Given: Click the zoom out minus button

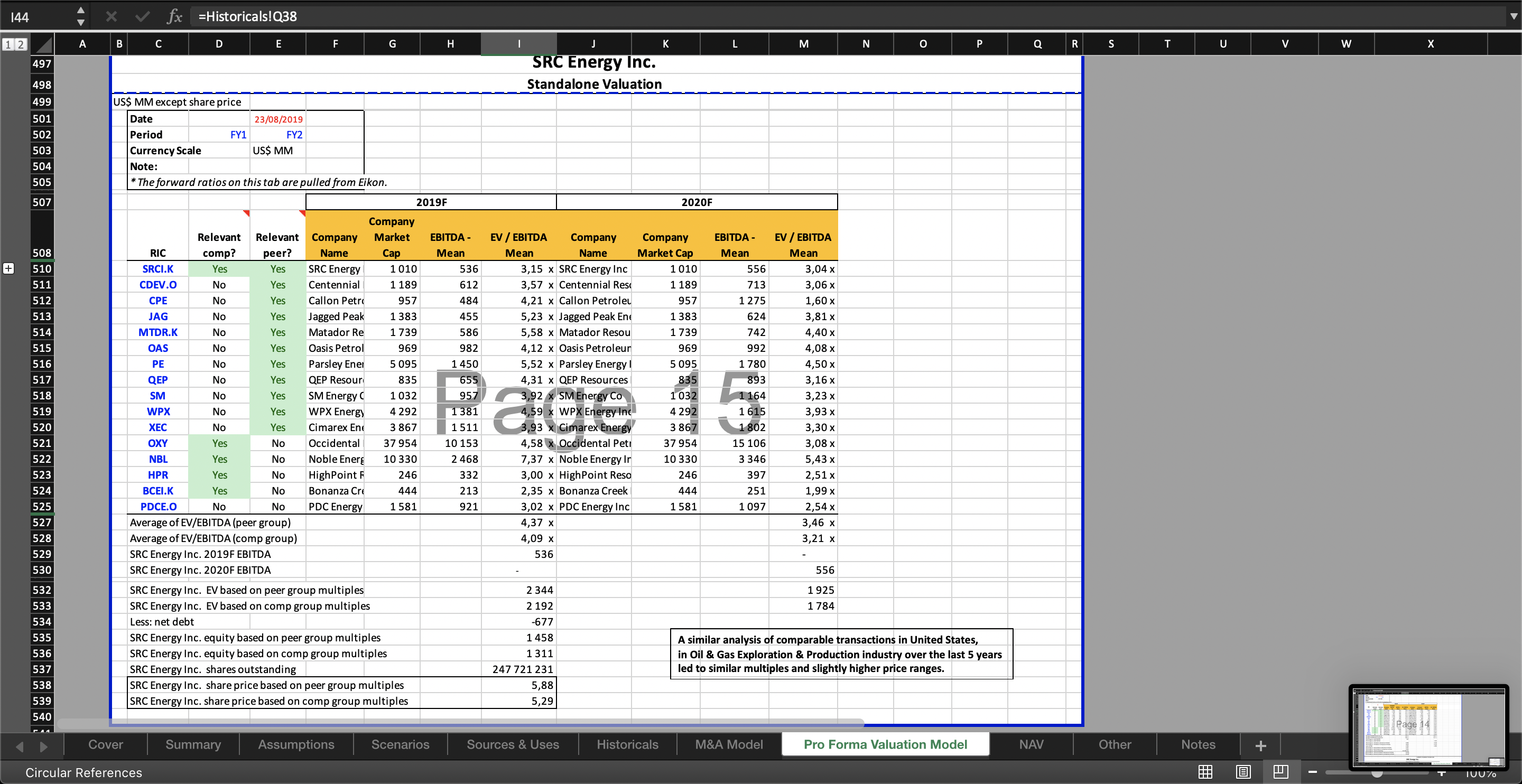Looking at the screenshot, I should (x=1312, y=772).
